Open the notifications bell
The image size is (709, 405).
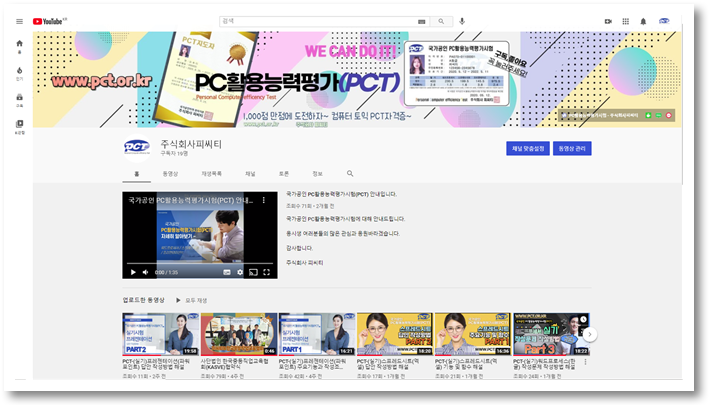(643, 21)
